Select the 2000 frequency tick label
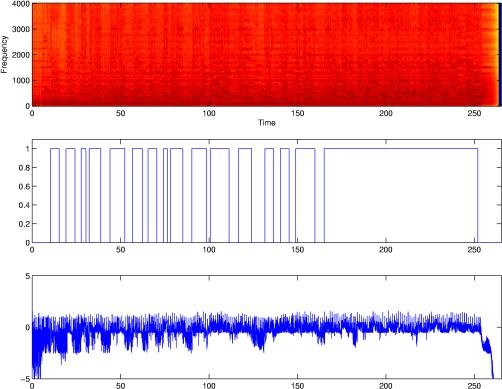This screenshot has width=502, height=389. [x=21, y=55]
